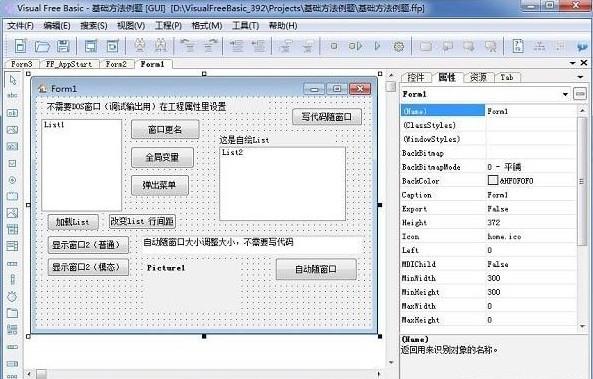Click the new project toolbar icon
593x379 pixels.
[20, 46]
